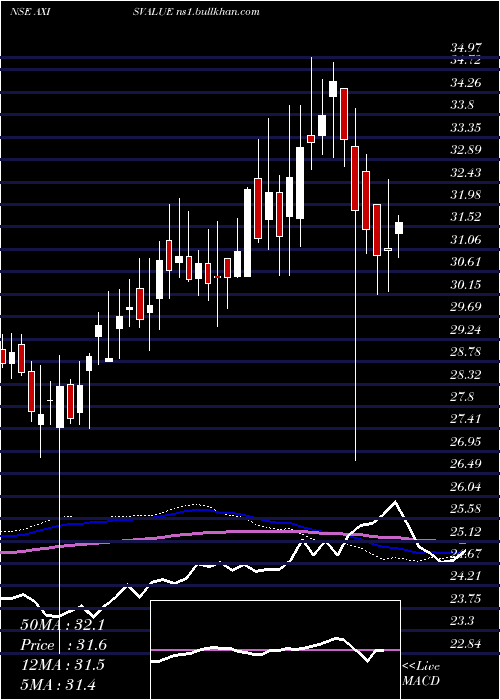Click the 33.8 price axis label
500x700 pixels.
[x=462, y=105]
